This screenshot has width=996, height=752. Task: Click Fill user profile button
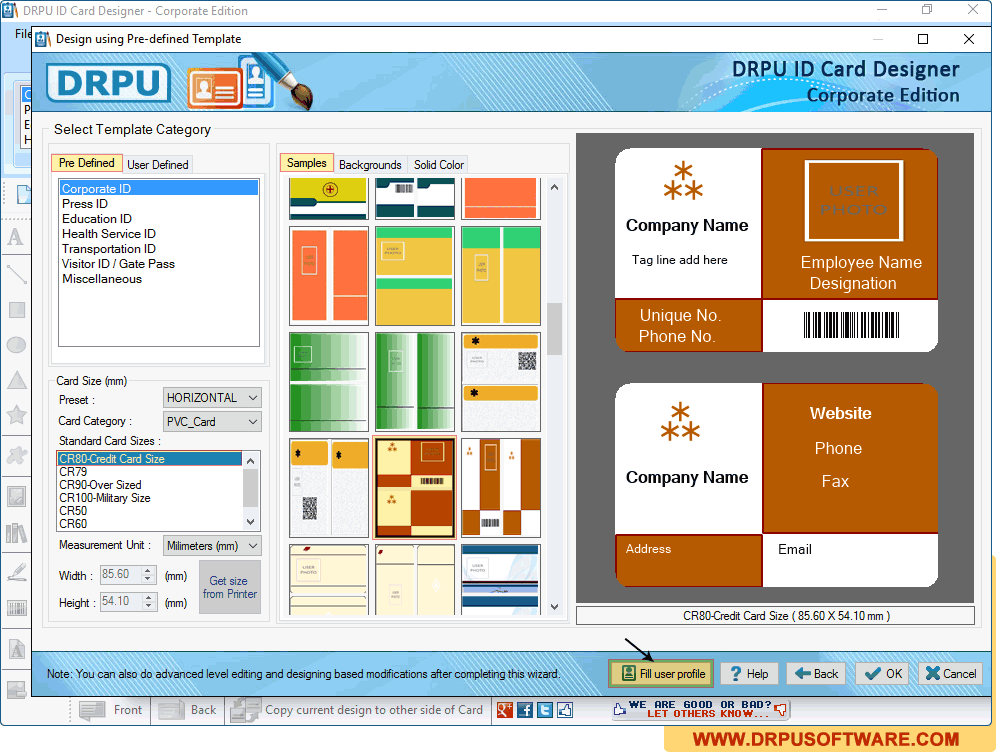coord(662,674)
